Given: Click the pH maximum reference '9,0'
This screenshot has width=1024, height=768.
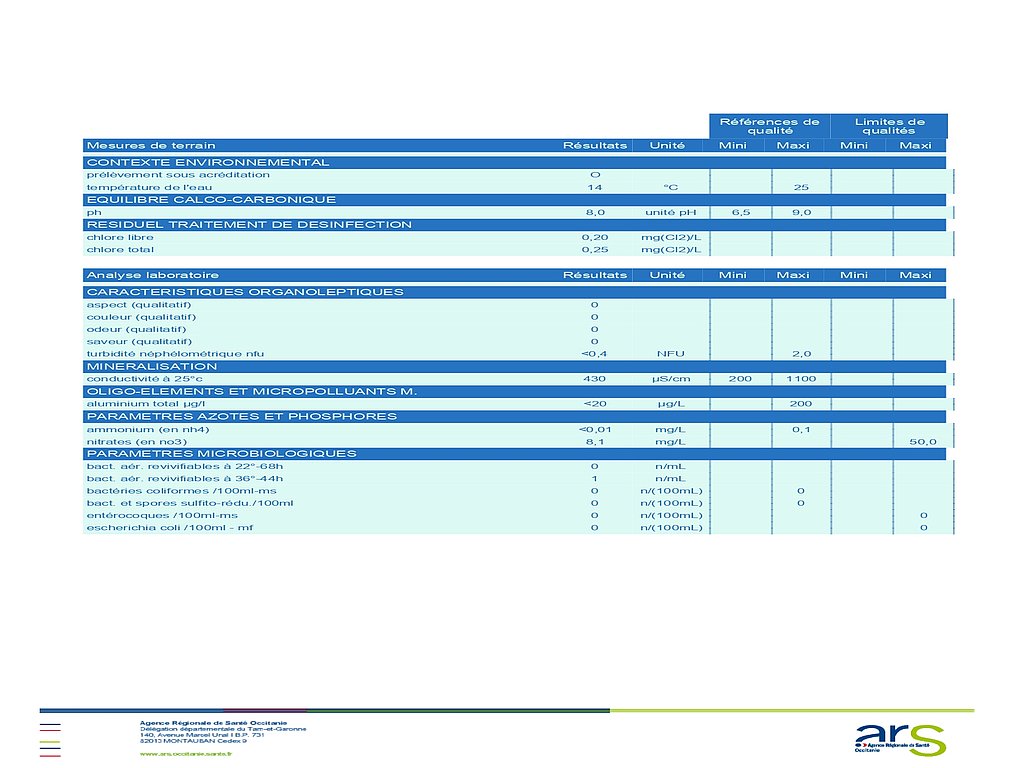Looking at the screenshot, I should (801, 212).
